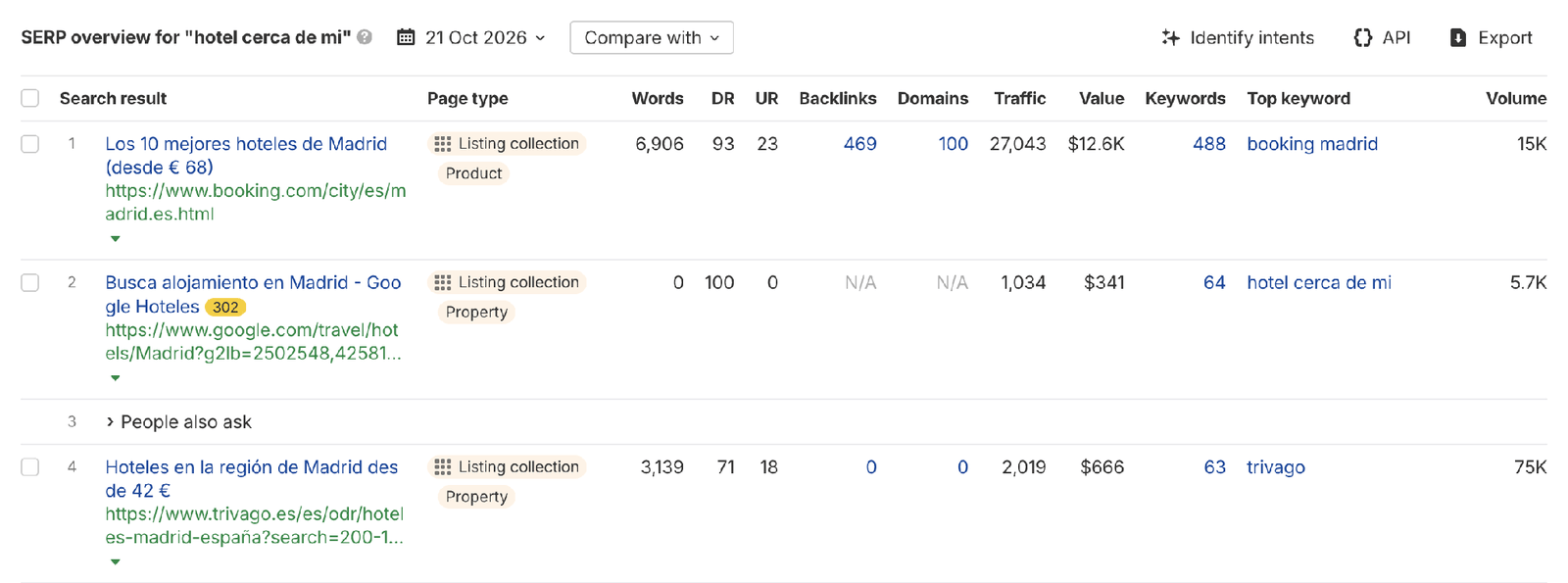Click the Traffic column header
Viewport: 1568px width, 583px height.
[x=1020, y=98]
